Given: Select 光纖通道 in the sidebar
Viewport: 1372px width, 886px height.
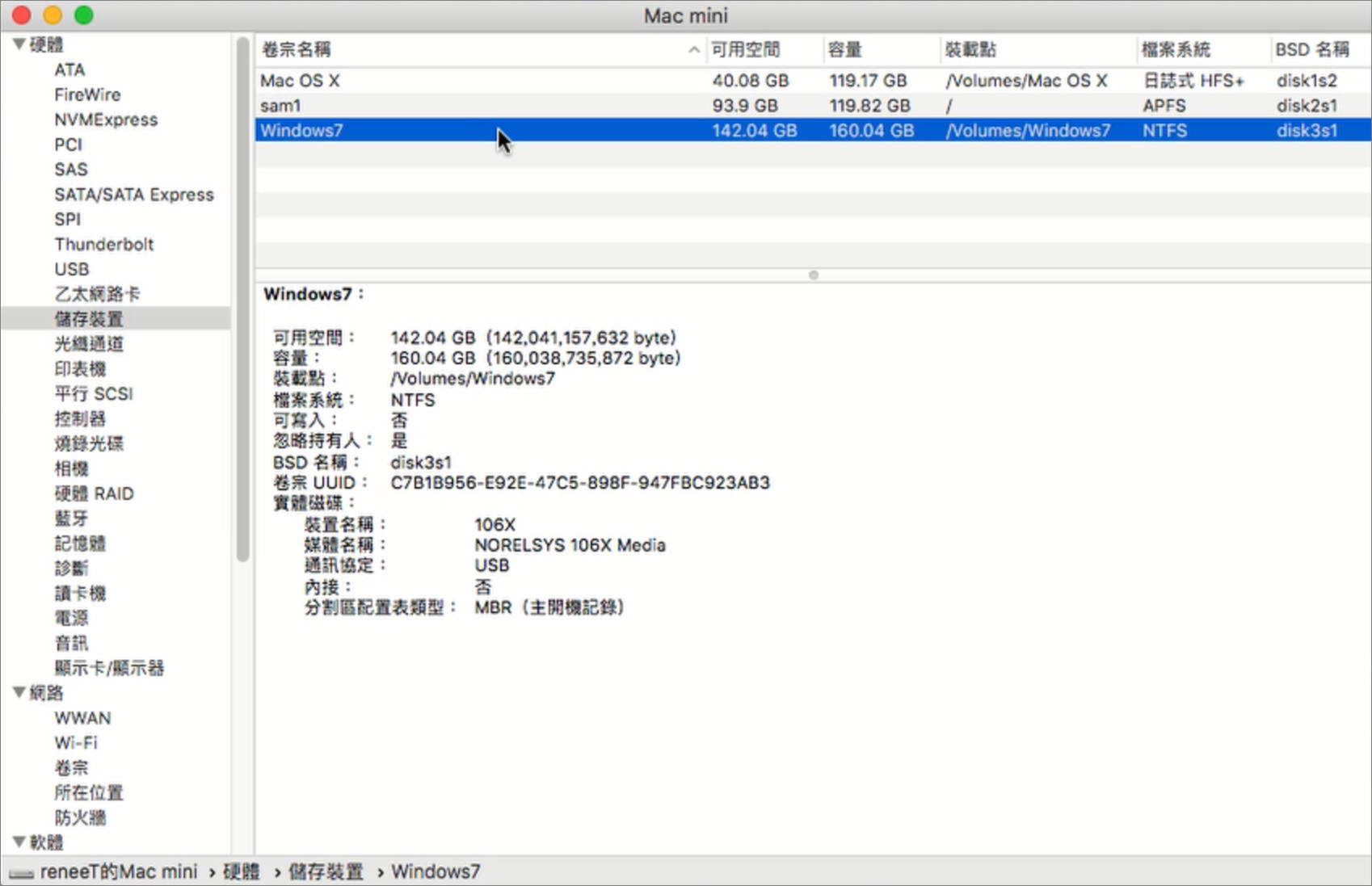Looking at the screenshot, I should (89, 344).
